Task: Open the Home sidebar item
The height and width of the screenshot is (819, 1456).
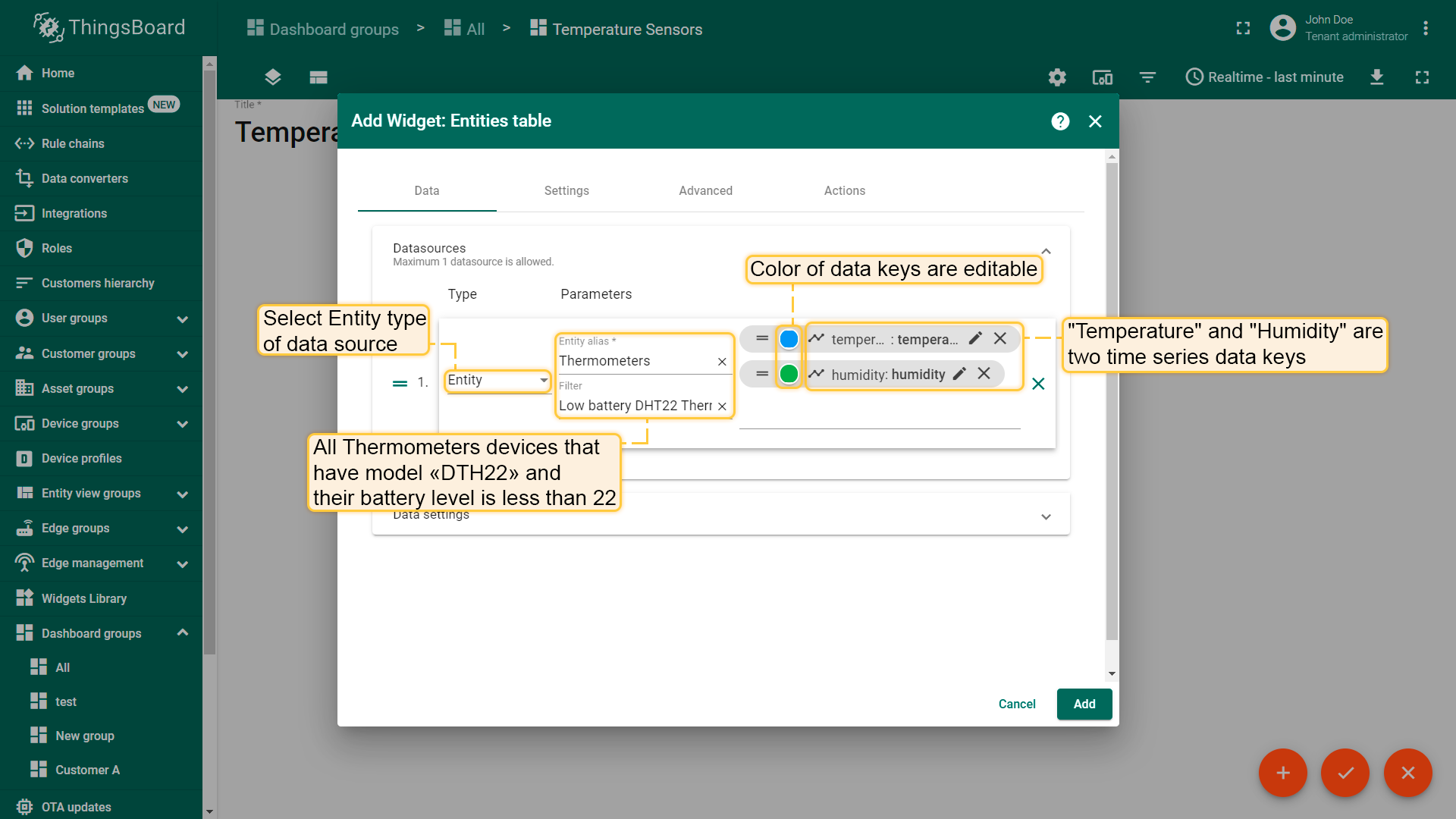Action: 101,73
